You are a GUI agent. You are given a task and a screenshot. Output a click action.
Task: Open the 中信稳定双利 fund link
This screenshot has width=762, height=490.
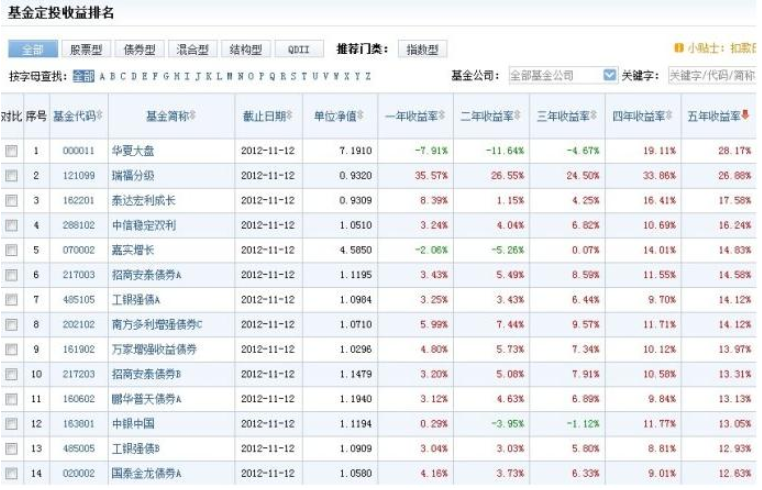click(144, 225)
